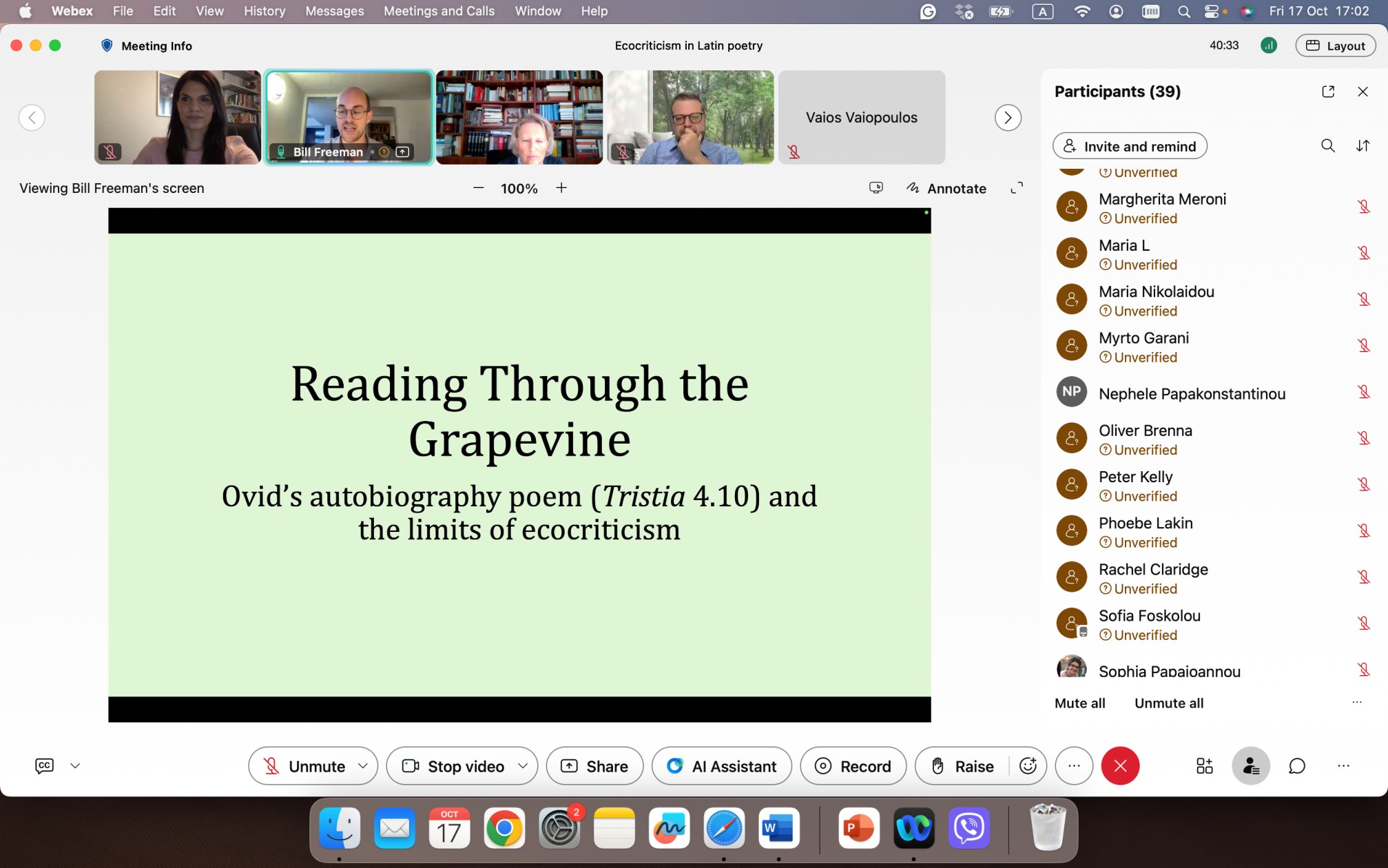Sort participants list icon
This screenshot has height=868, width=1388.
pos(1363,146)
